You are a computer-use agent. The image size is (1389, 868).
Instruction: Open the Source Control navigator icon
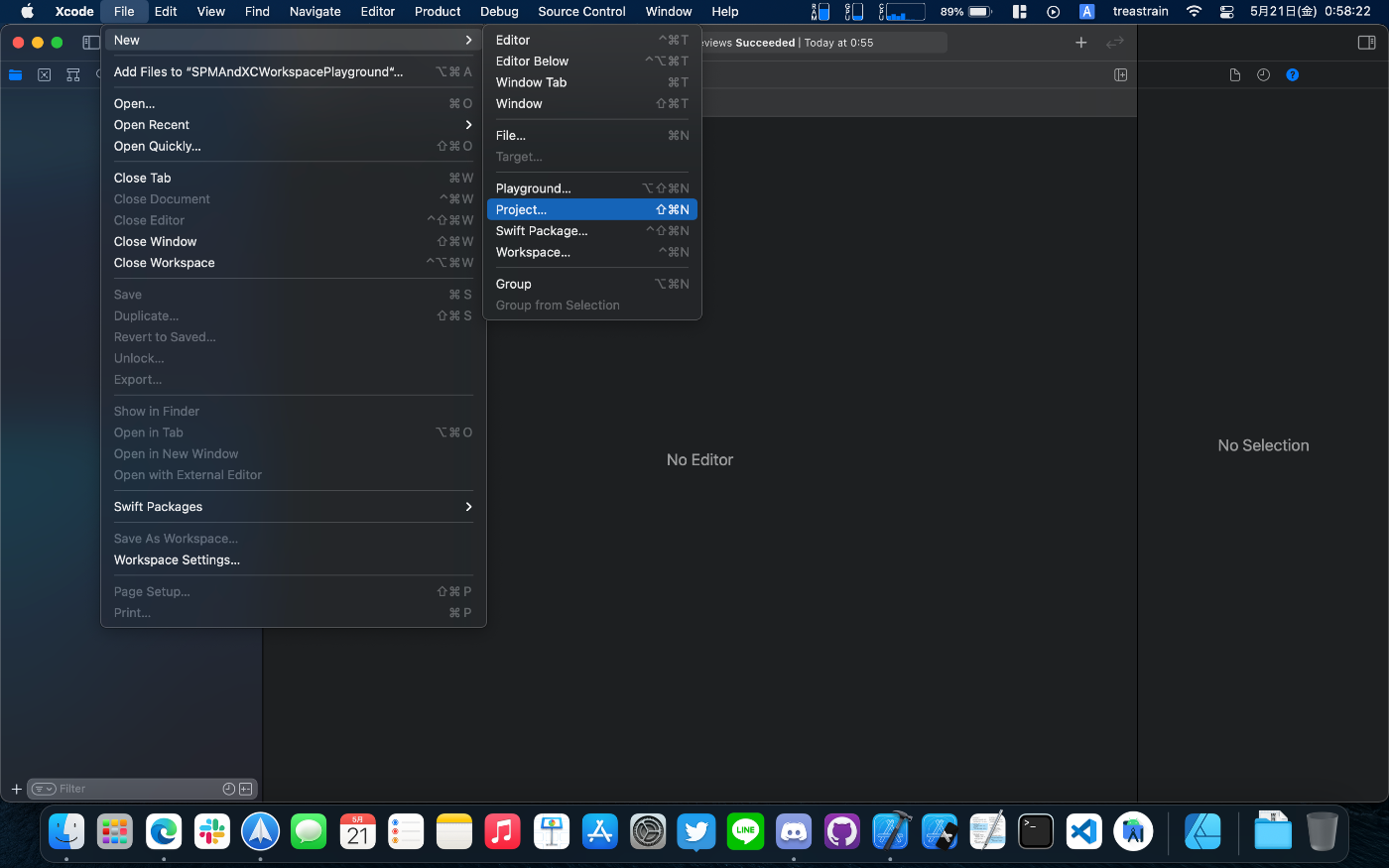click(x=45, y=75)
